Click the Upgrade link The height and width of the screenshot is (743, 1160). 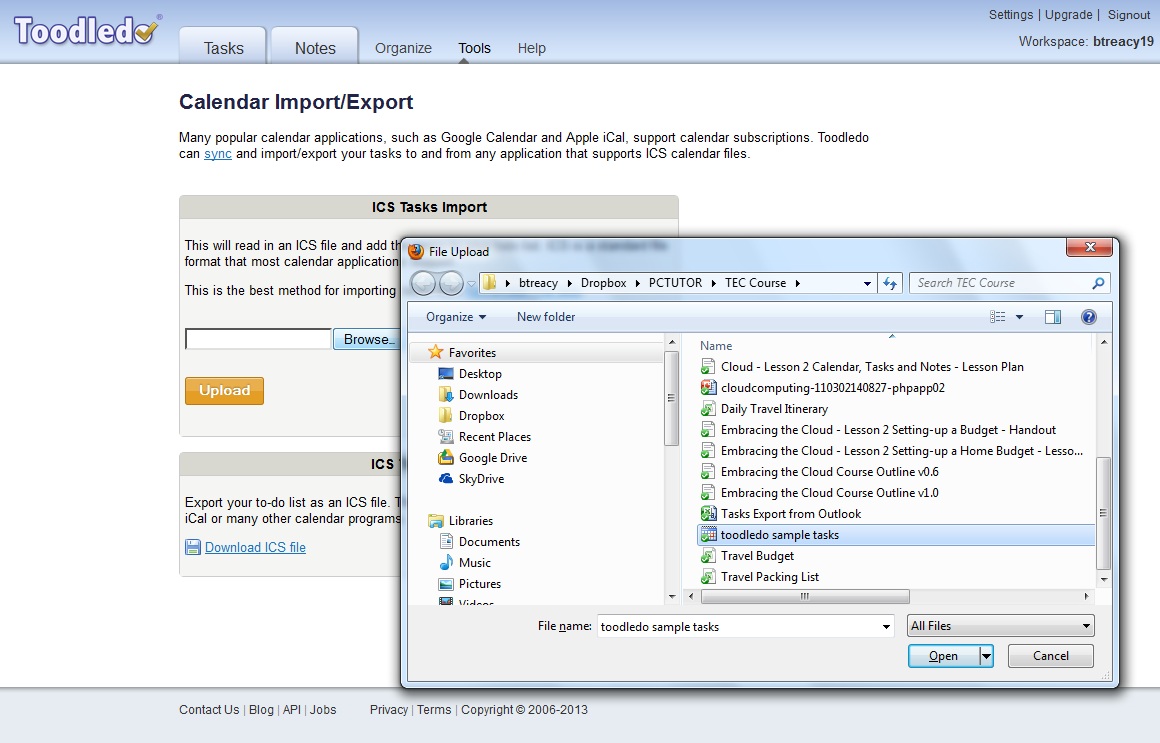tap(1068, 15)
